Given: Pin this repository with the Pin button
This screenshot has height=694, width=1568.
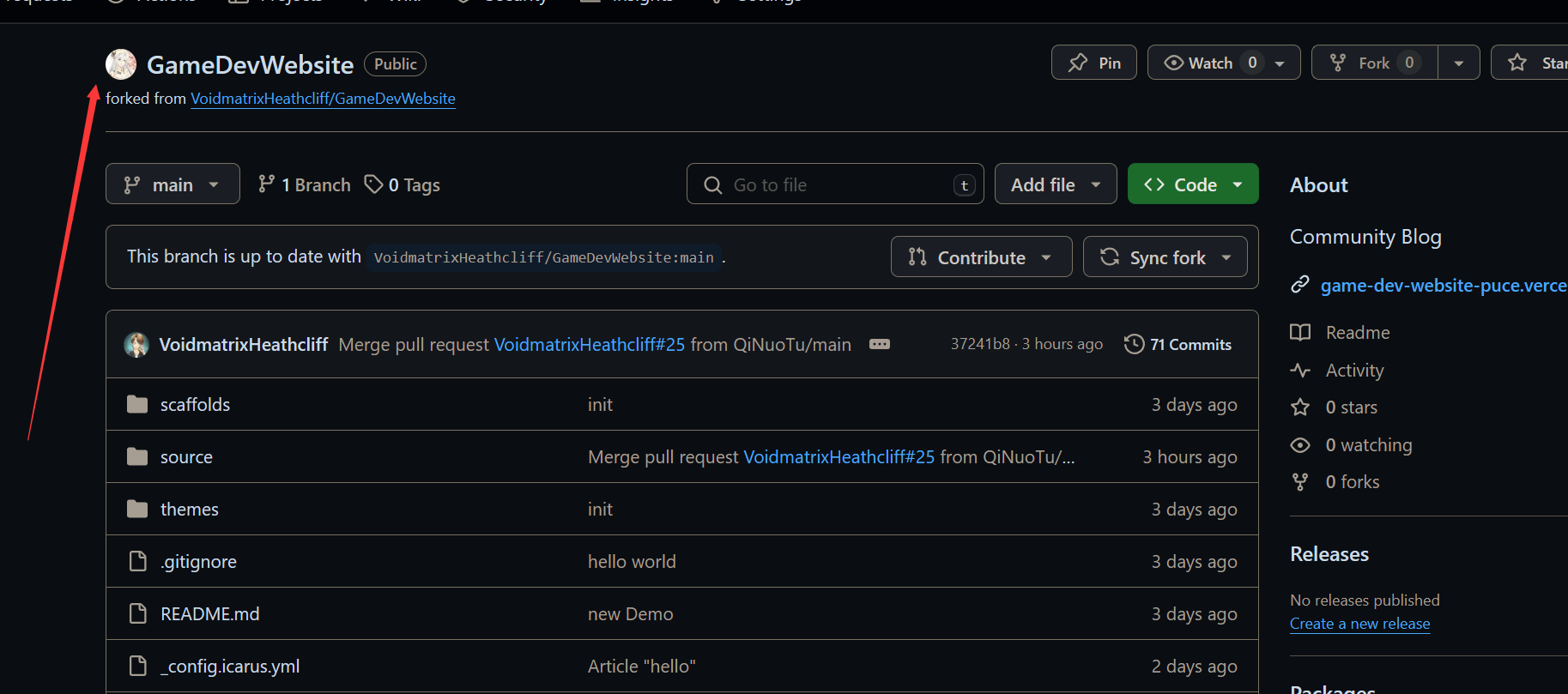Looking at the screenshot, I should [1094, 63].
